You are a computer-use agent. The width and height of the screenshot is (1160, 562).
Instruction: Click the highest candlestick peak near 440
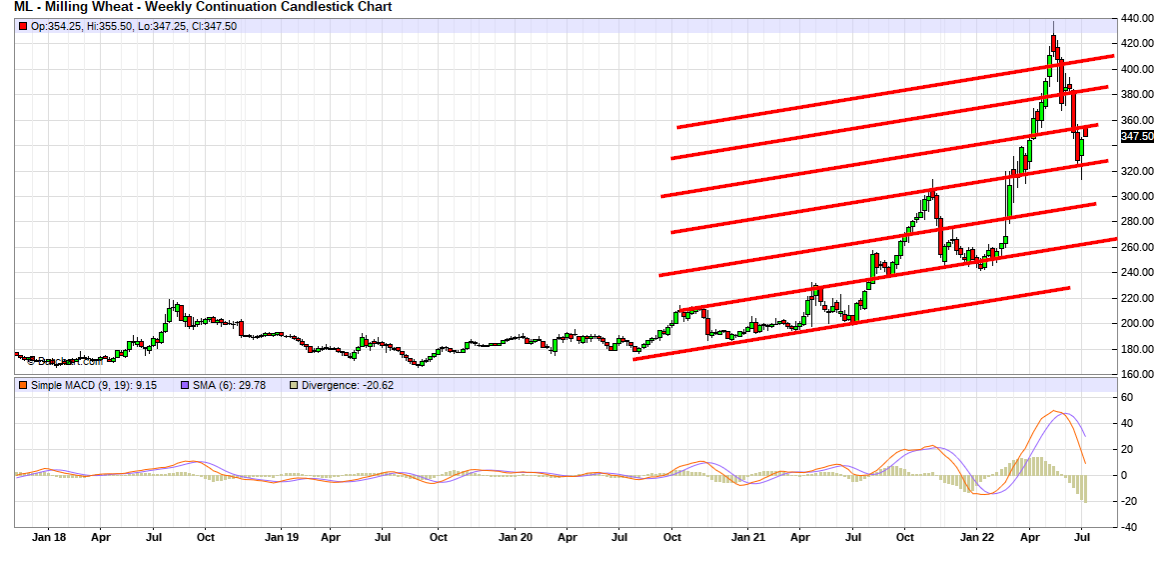[x=1053, y=40]
